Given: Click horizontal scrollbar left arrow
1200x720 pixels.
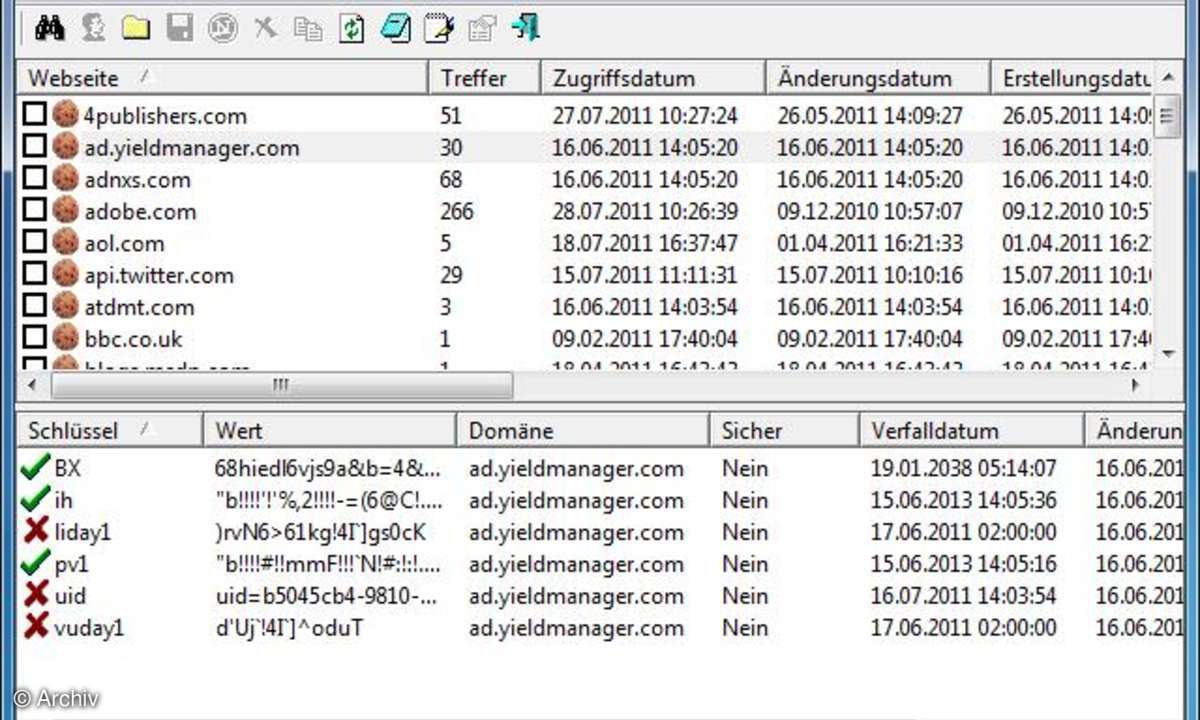Looking at the screenshot, I should pyautogui.click(x=33, y=385).
